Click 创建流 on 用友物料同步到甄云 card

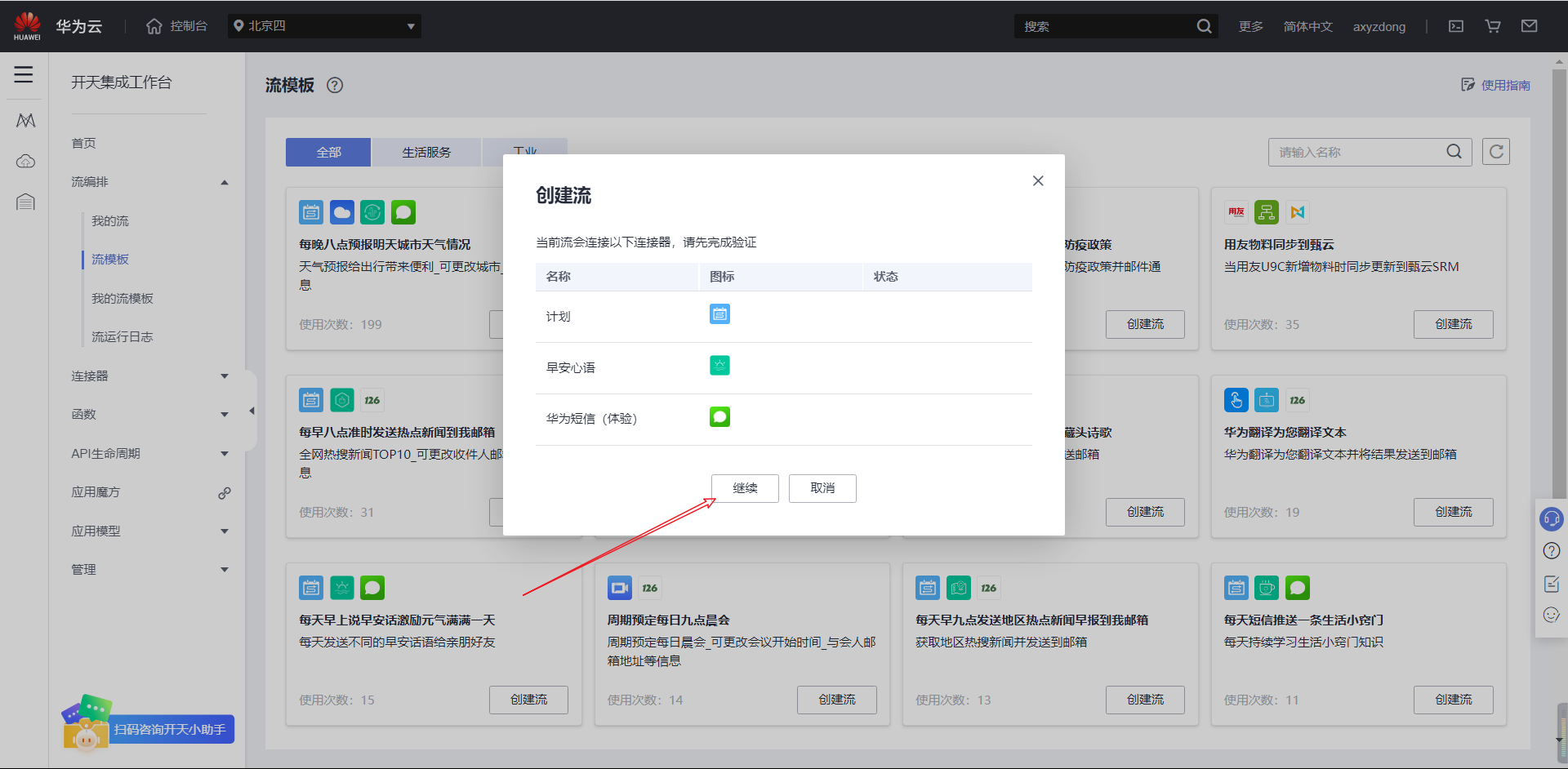[x=1454, y=324]
